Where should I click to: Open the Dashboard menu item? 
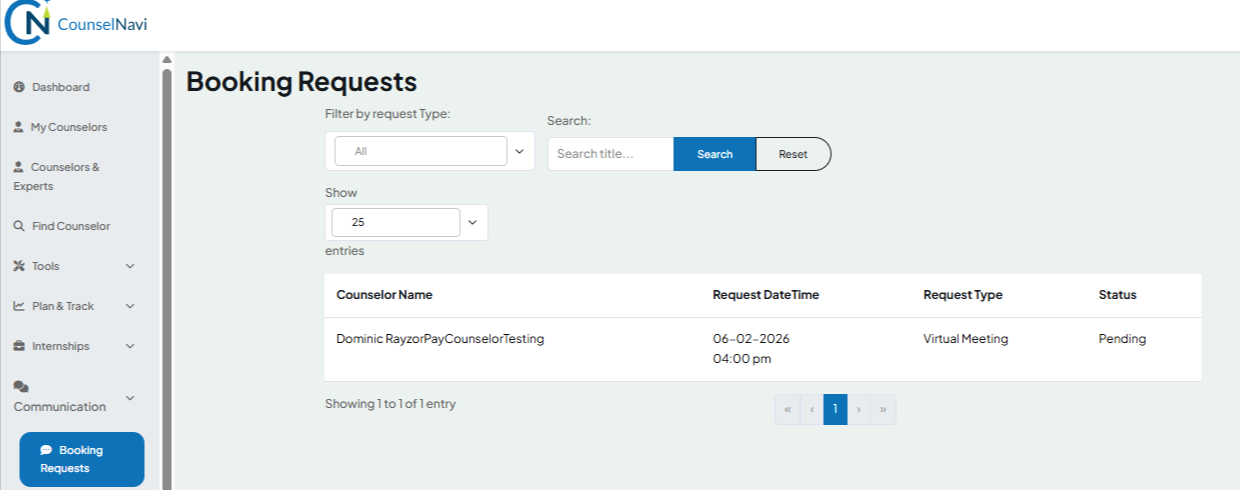61,87
